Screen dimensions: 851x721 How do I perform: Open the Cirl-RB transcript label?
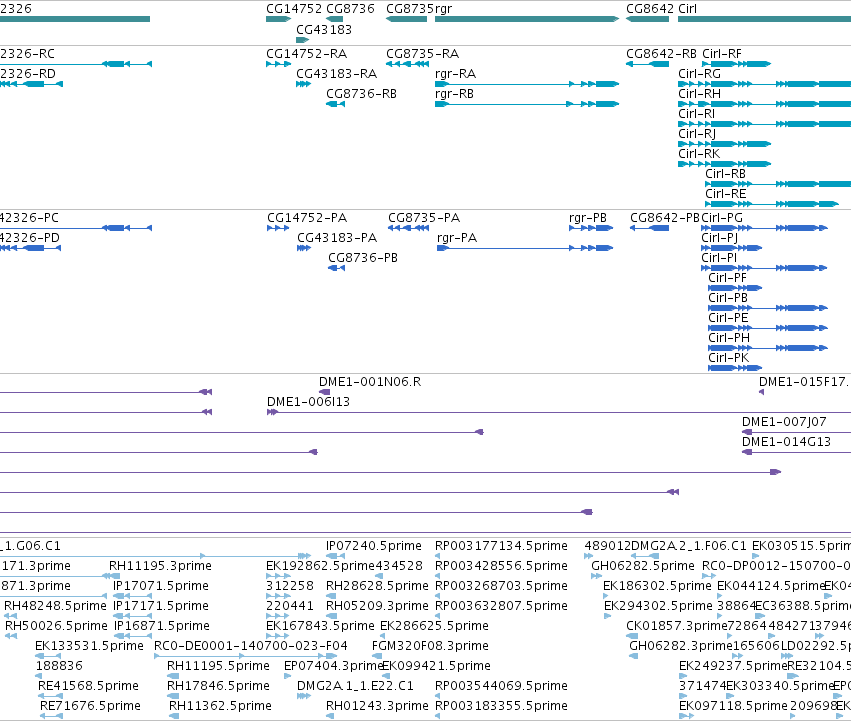[725, 174]
